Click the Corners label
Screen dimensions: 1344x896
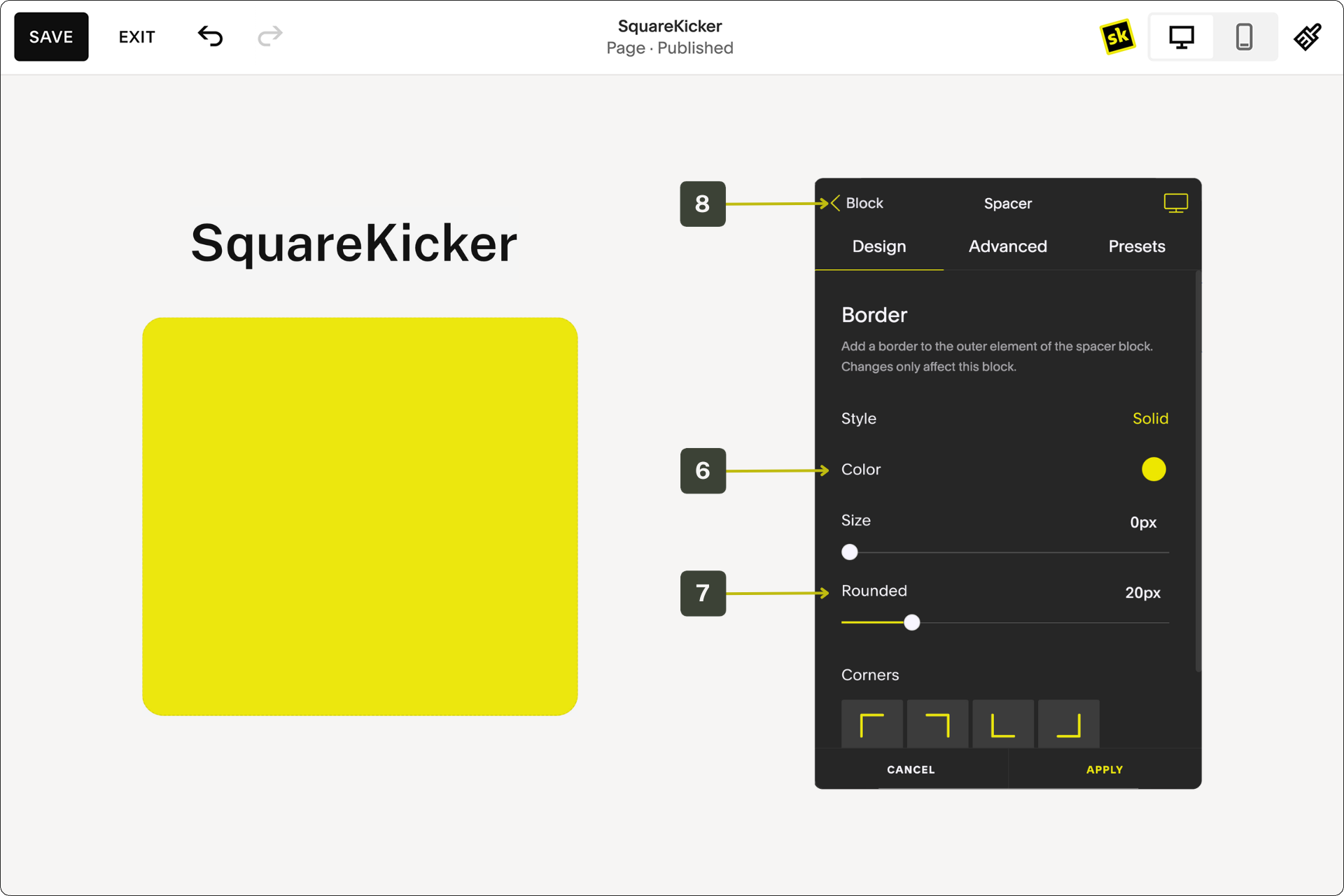(x=870, y=675)
